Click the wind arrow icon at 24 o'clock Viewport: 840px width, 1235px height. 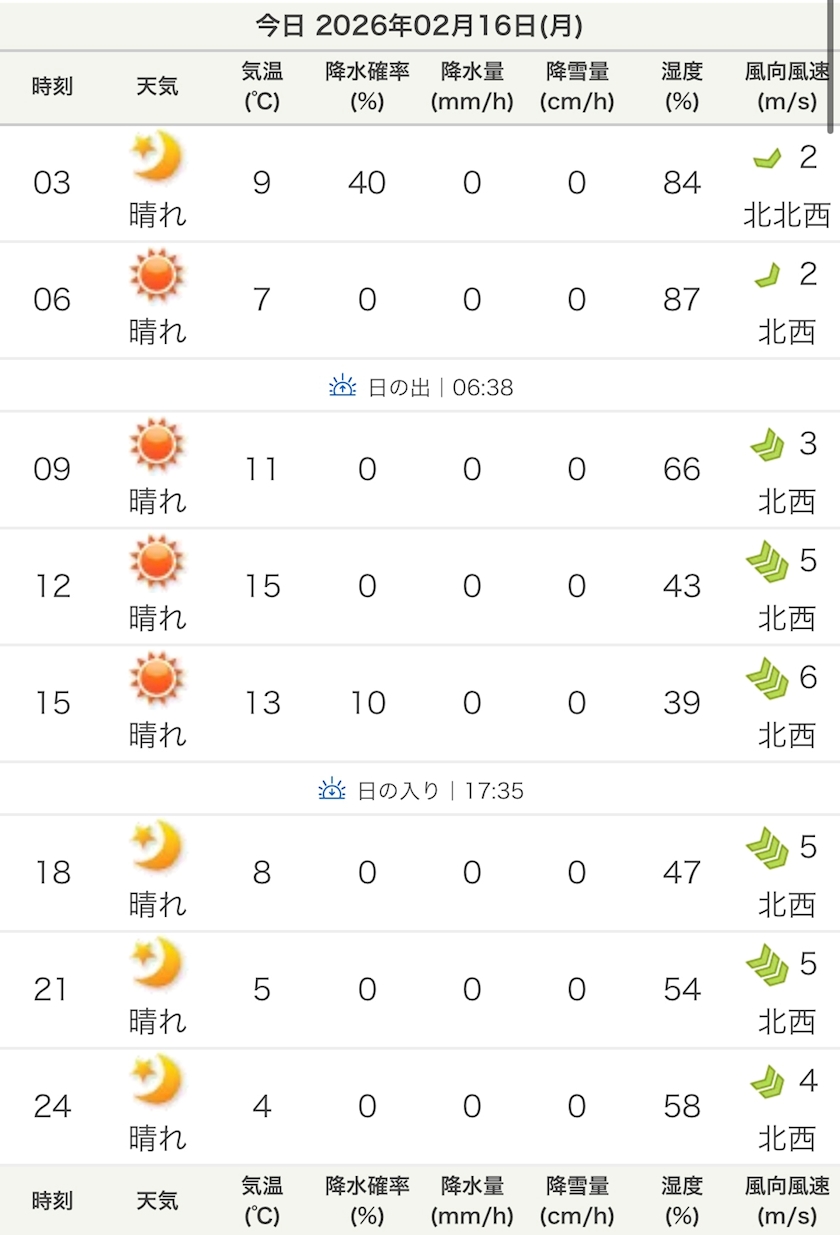pos(767,1082)
